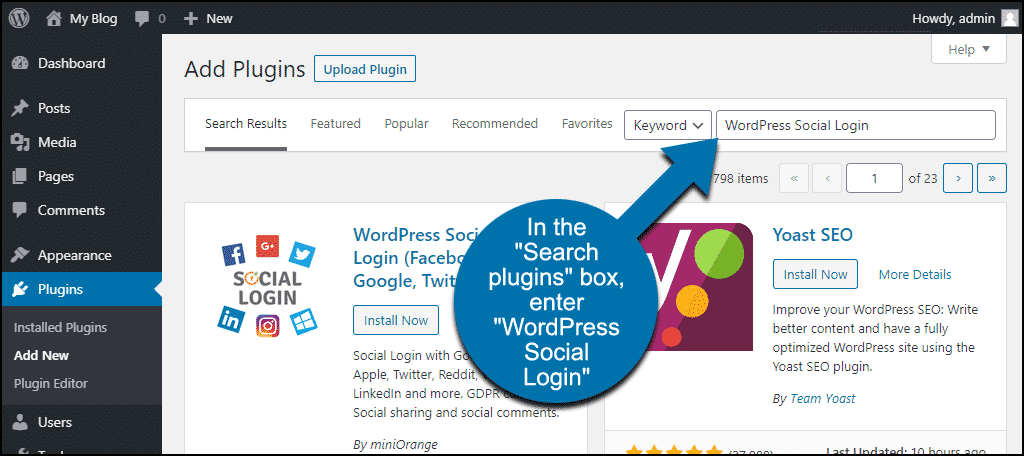
Task: Click the Pages sidebar icon
Action: [x=20, y=176]
